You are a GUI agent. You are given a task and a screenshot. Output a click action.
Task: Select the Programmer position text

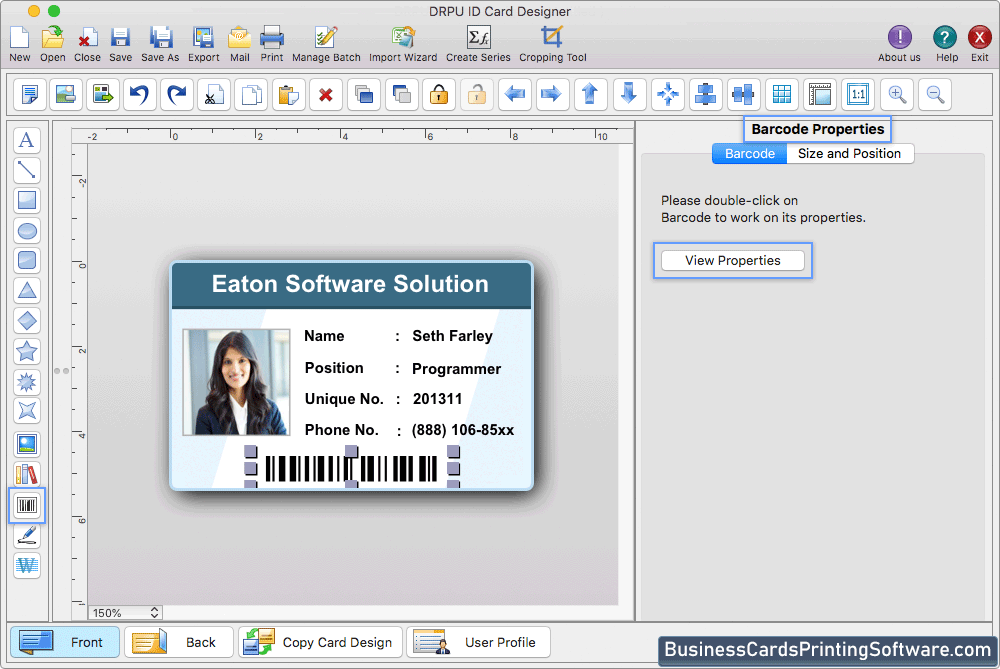(457, 369)
